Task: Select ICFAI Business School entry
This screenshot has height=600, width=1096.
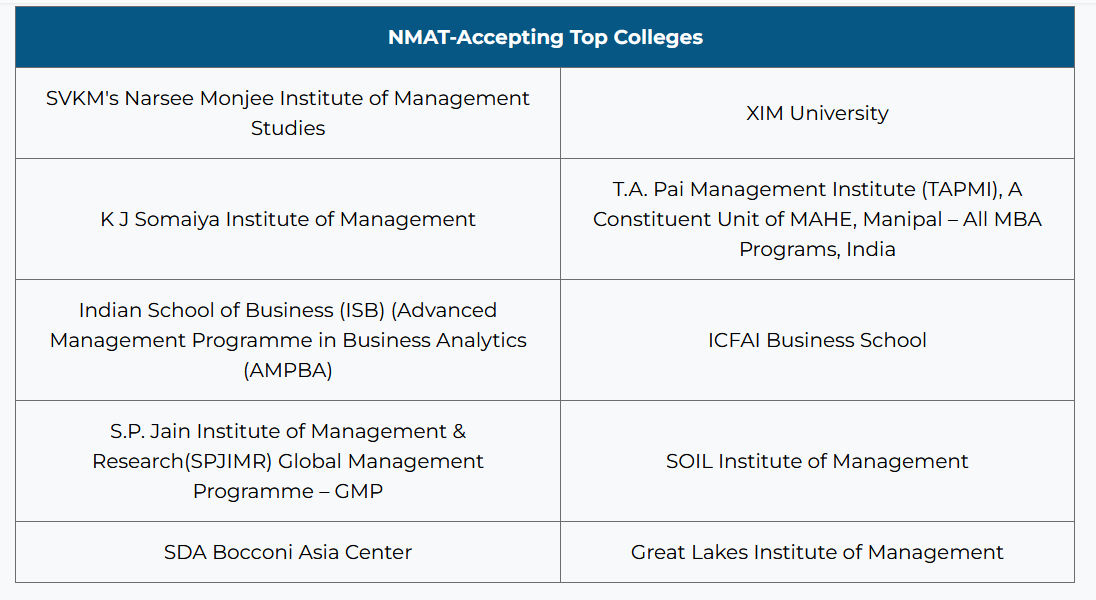Action: tap(817, 340)
